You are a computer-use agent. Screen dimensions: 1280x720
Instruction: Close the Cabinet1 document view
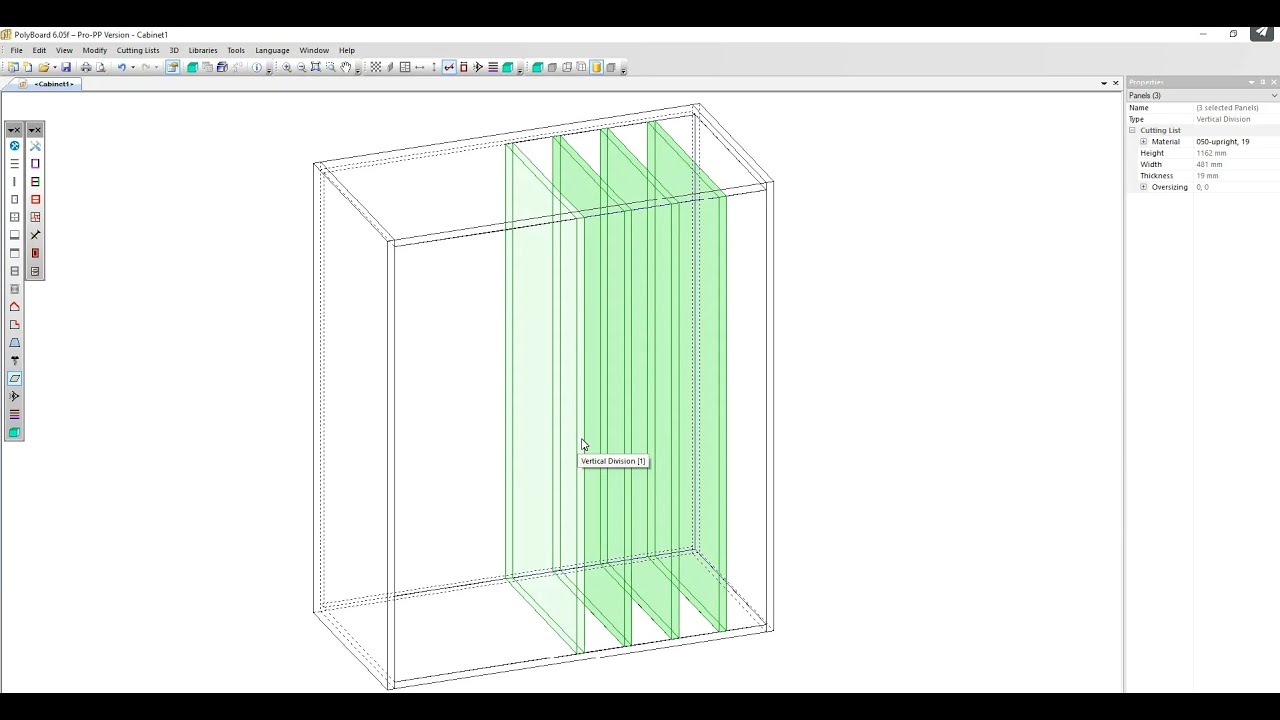pyautogui.click(x=1116, y=83)
